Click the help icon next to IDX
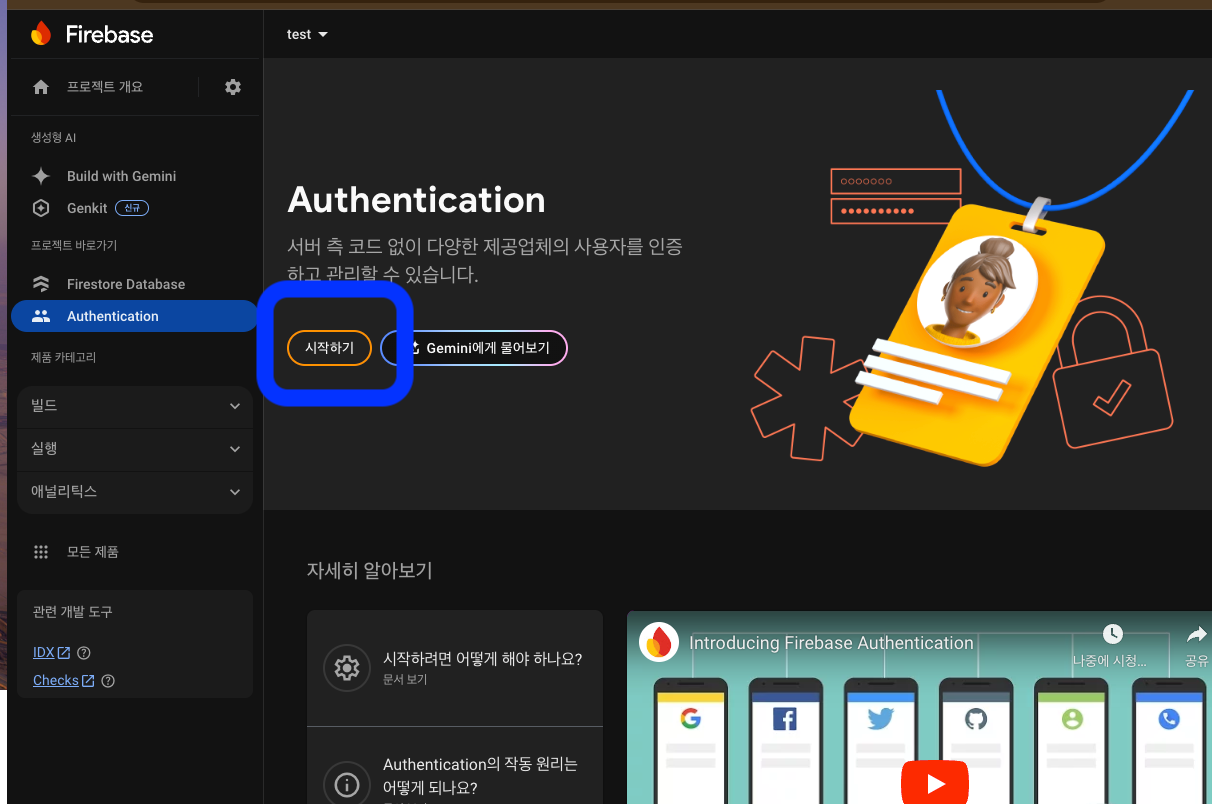The image size is (1212, 804). pyautogui.click(x=84, y=653)
